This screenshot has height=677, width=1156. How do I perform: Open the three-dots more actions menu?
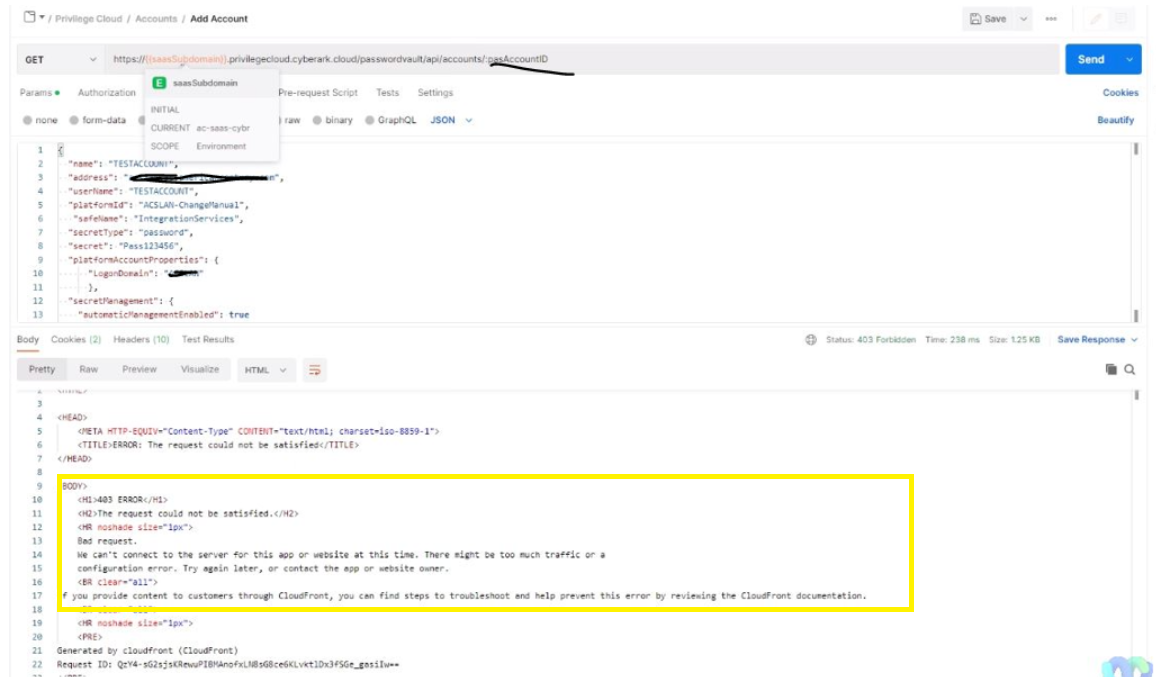click(1051, 19)
